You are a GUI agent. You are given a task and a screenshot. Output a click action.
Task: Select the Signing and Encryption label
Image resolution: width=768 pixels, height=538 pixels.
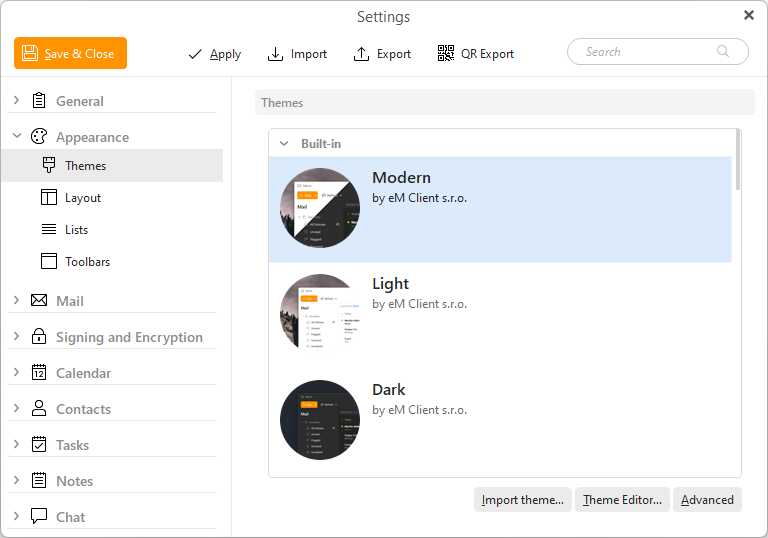coord(129,337)
